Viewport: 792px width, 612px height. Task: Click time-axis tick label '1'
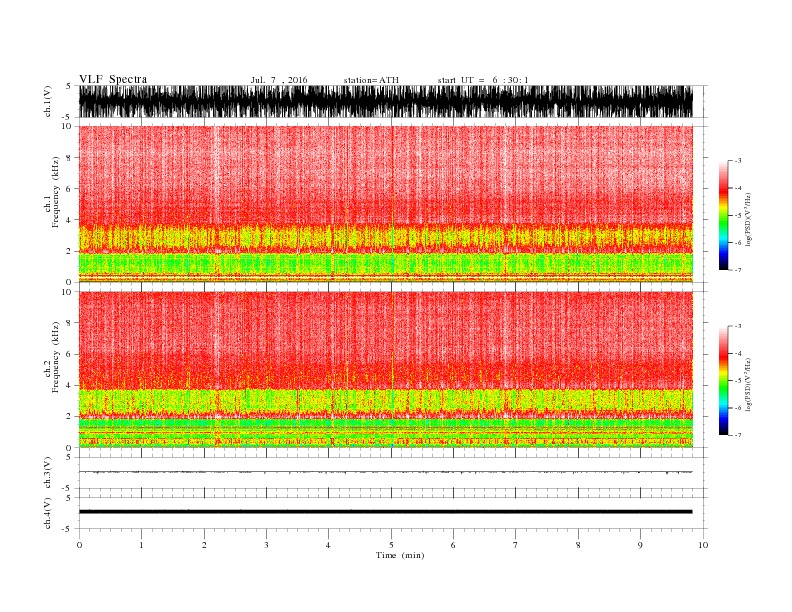[x=141, y=545]
